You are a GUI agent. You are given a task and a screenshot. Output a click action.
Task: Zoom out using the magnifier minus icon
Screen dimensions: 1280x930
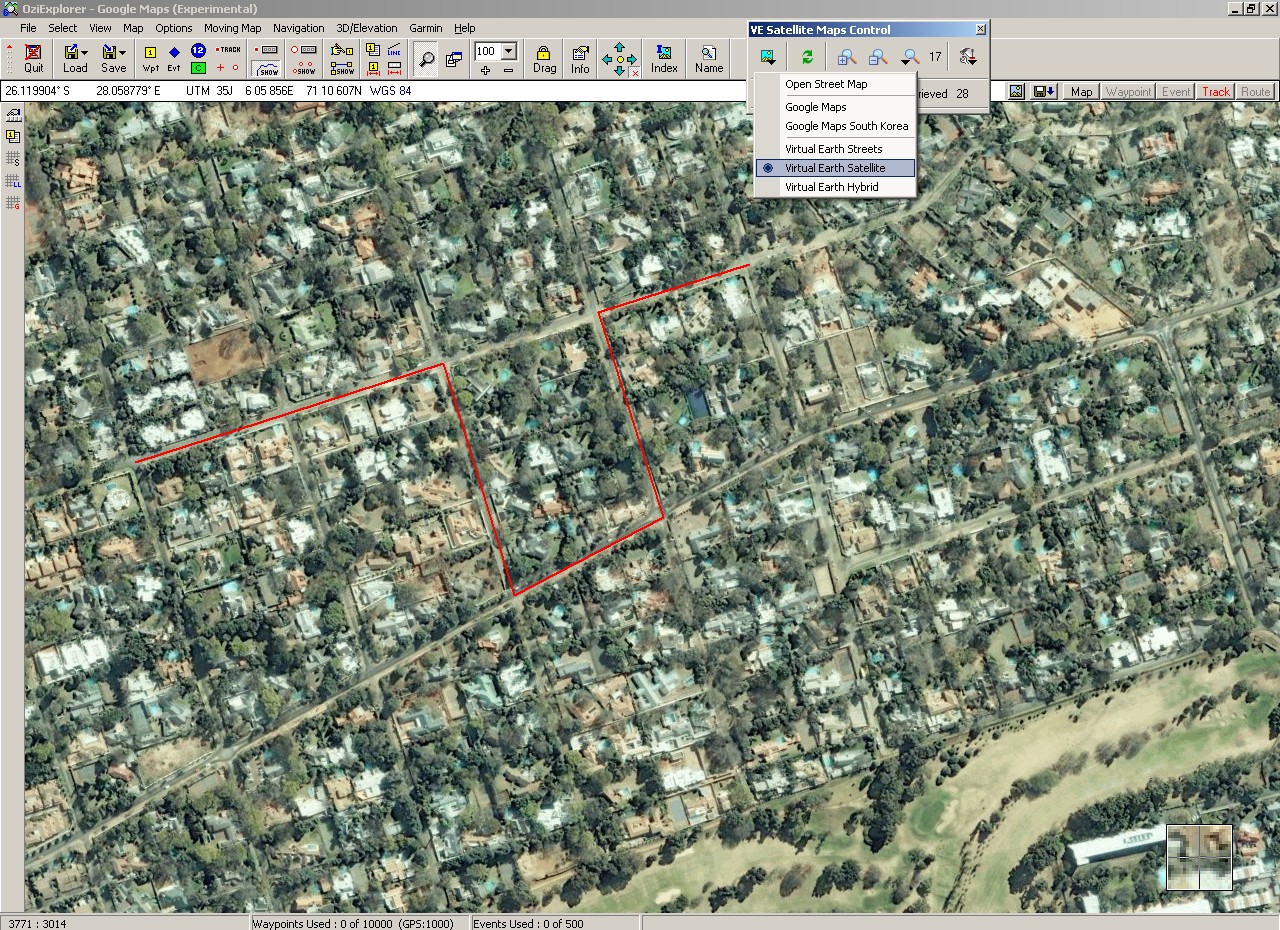coord(876,57)
